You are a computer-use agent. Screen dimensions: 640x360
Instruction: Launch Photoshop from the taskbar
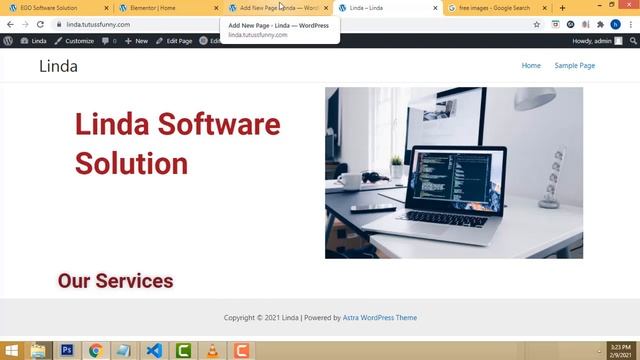(x=67, y=351)
